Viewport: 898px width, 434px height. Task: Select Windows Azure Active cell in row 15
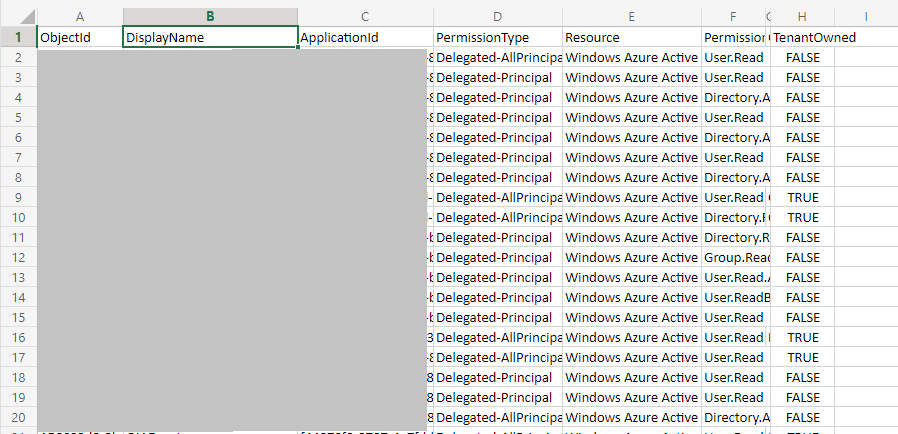632,317
